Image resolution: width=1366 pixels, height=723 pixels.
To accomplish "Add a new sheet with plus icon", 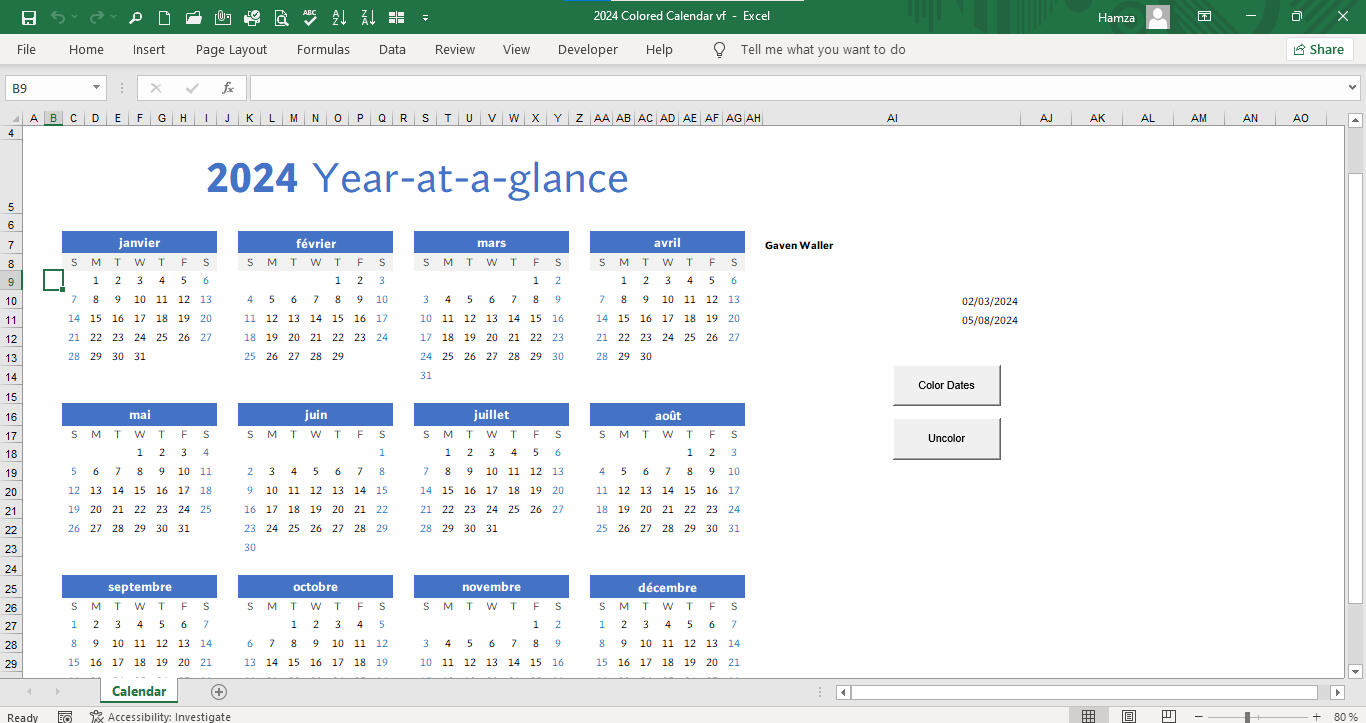I will (219, 692).
